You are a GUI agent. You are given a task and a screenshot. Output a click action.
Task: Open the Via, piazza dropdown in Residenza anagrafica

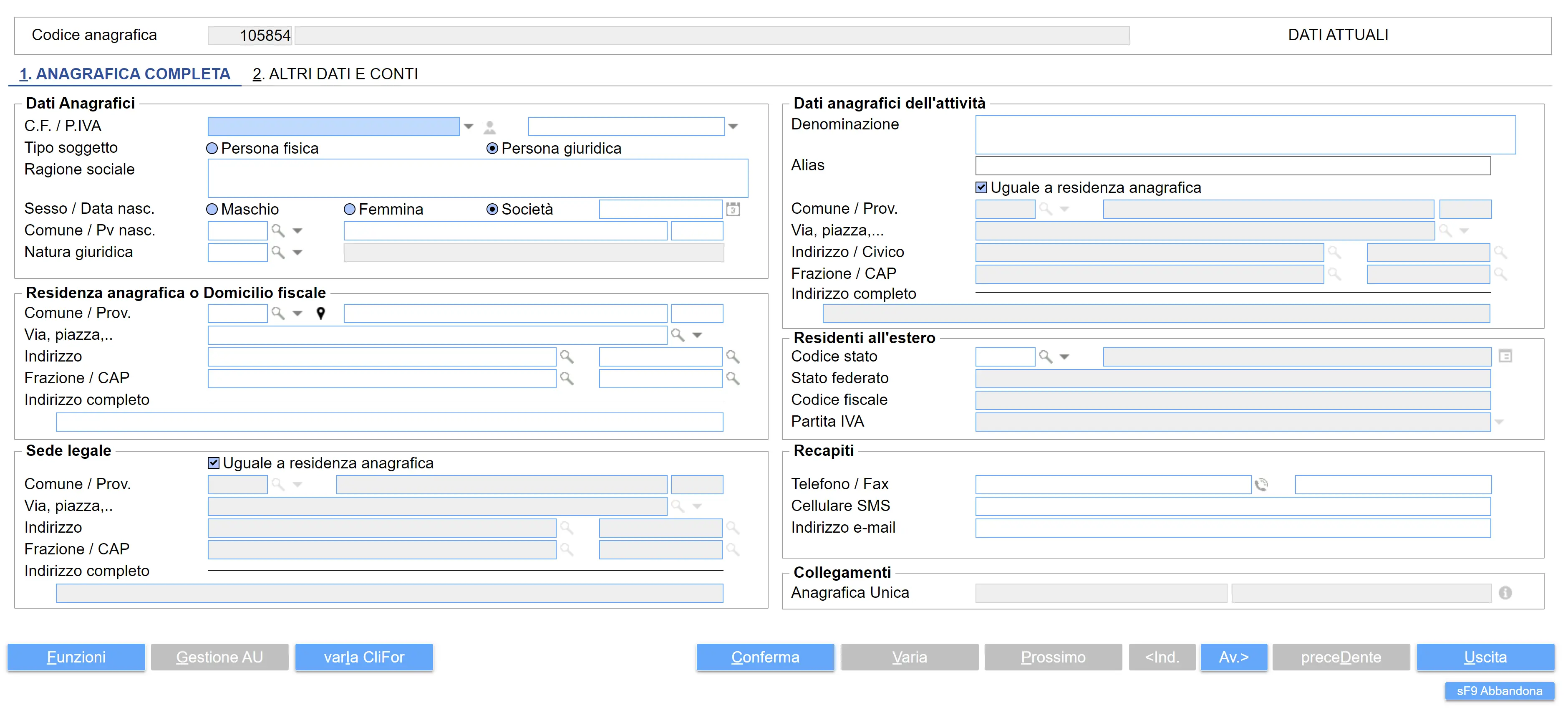(x=698, y=336)
